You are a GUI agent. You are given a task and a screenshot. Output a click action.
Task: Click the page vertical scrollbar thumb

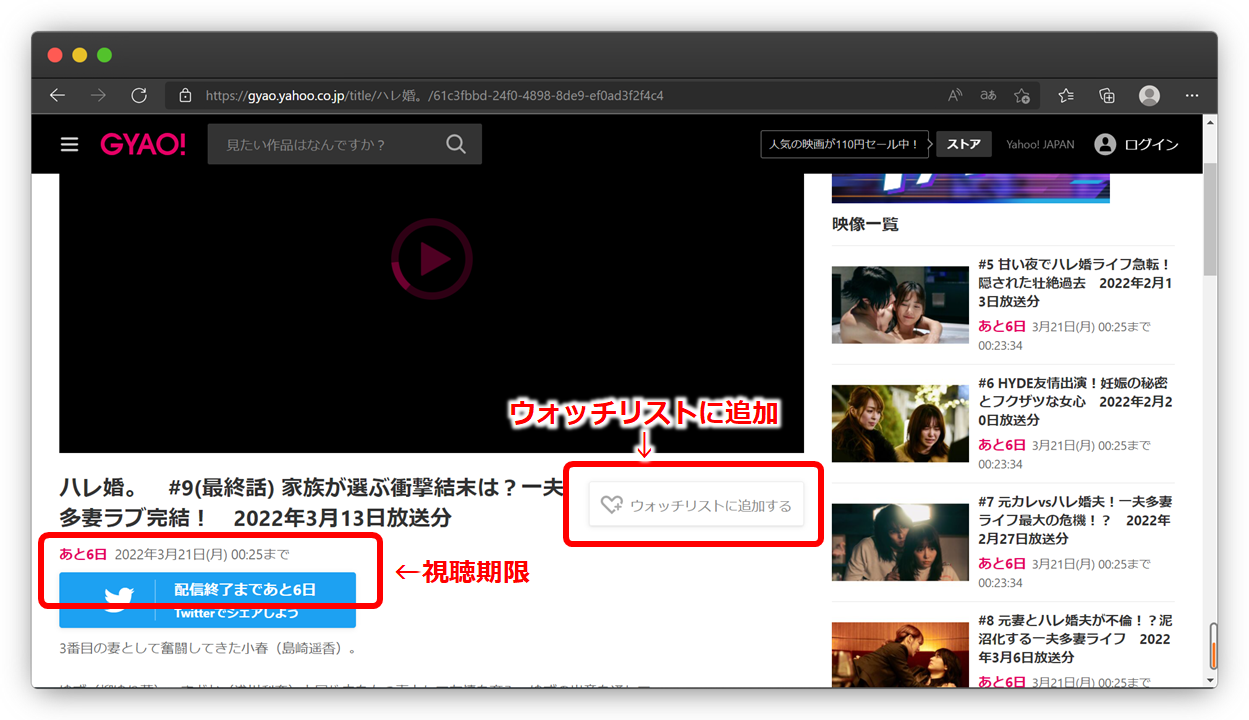coord(1210,220)
